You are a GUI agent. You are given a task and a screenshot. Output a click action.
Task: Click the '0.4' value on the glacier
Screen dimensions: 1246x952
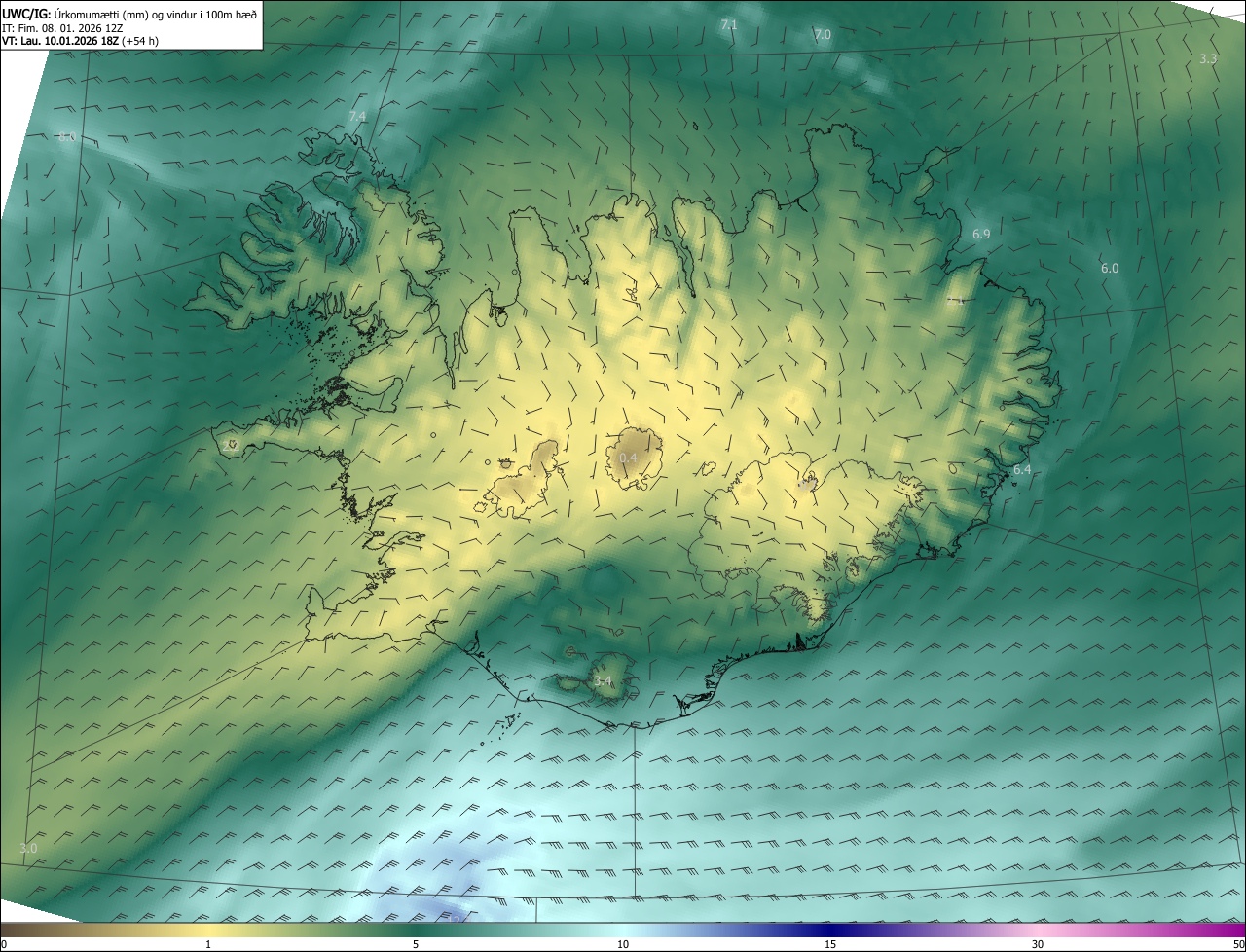point(628,458)
